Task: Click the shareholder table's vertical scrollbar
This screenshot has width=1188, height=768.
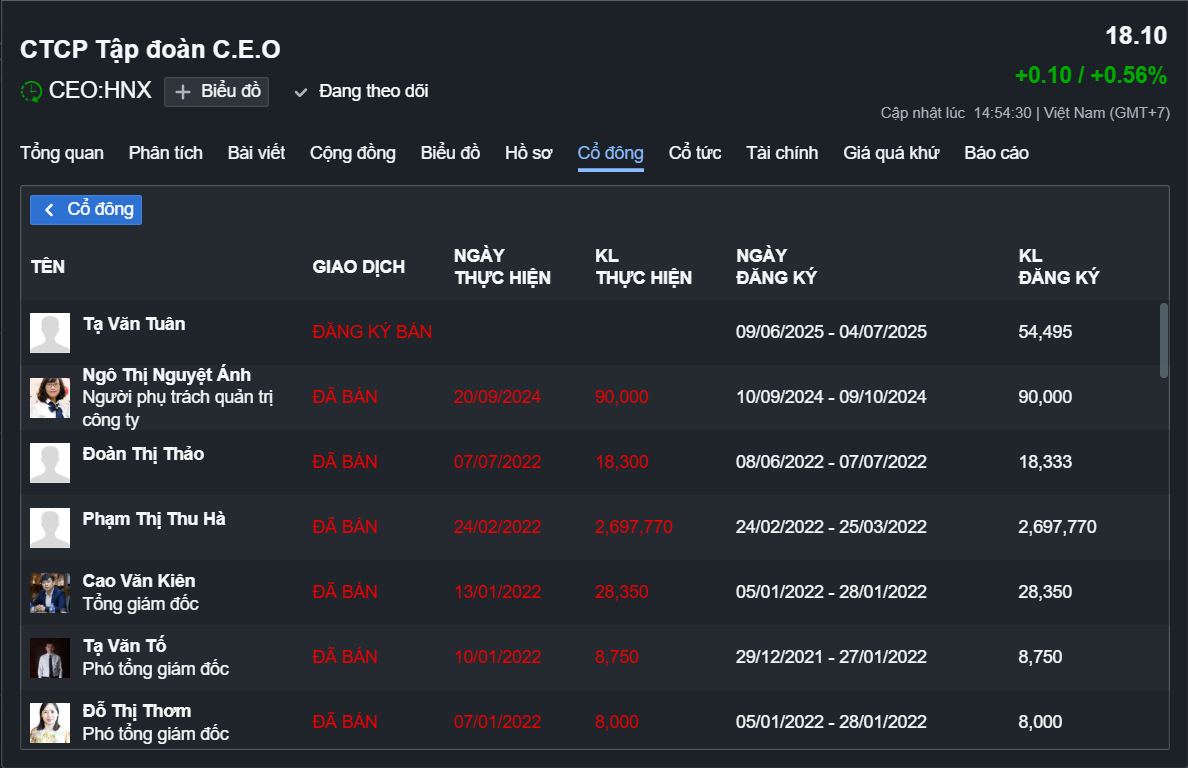Action: [x=1163, y=340]
